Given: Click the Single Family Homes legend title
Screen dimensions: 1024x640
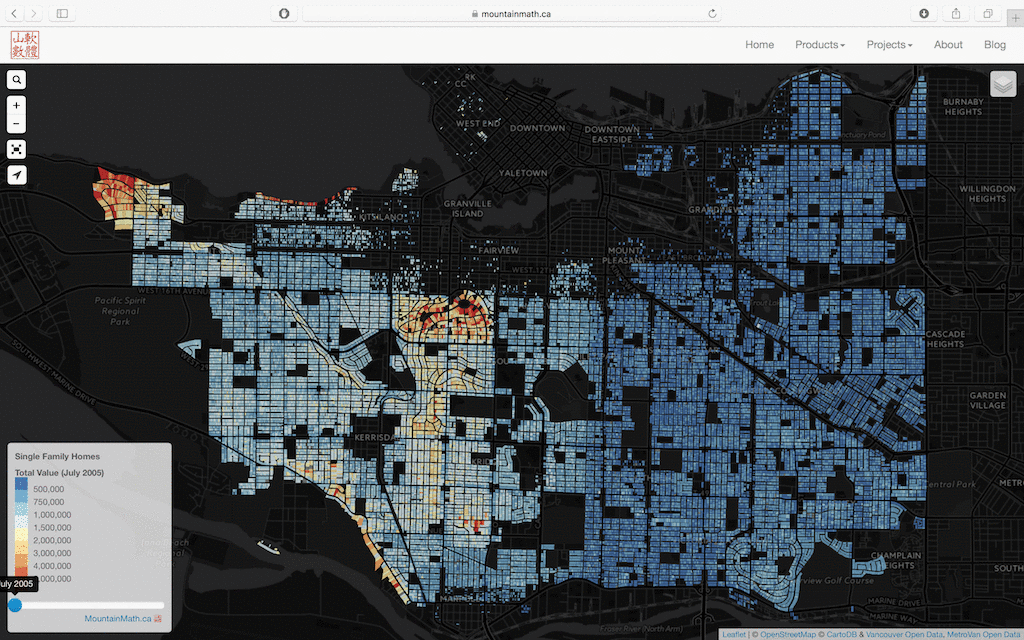Looking at the screenshot, I should coord(57,456).
